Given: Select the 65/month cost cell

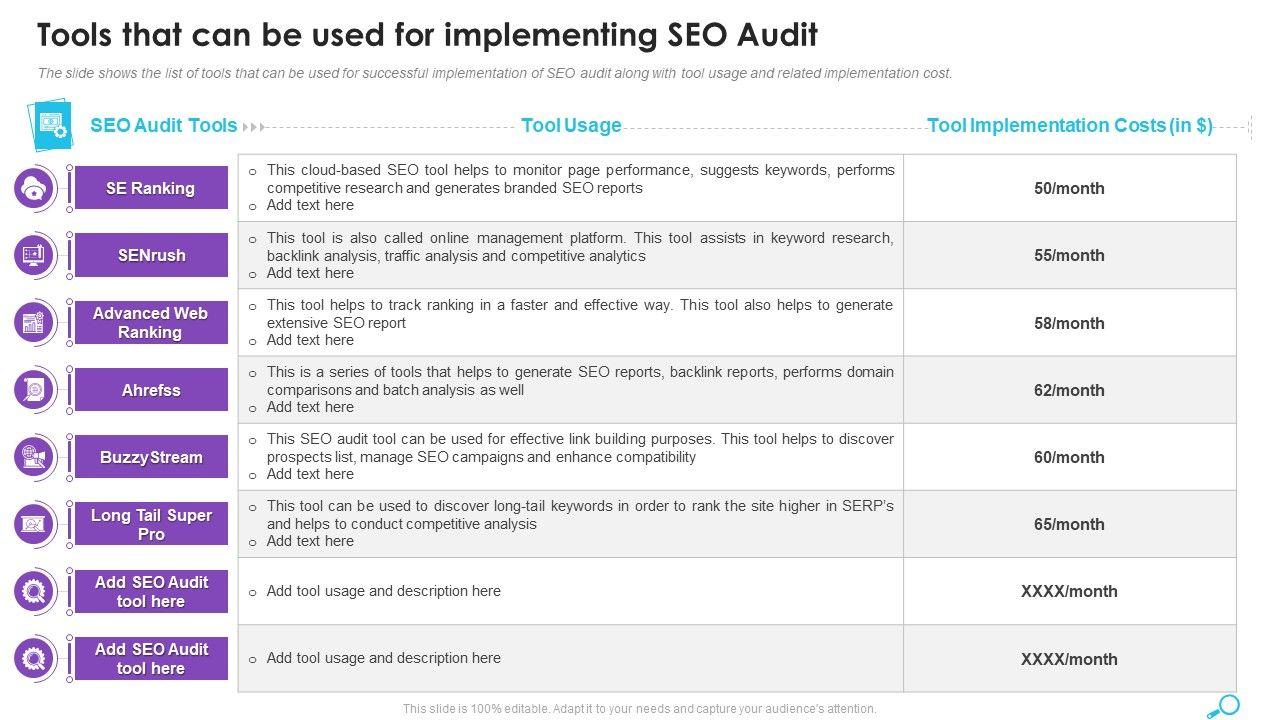Looking at the screenshot, I should tap(1069, 524).
